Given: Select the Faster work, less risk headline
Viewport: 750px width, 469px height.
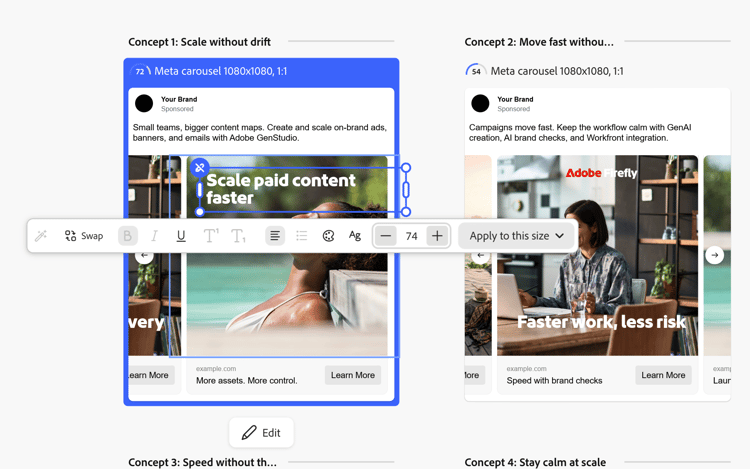Looking at the screenshot, I should [x=602, y=322].
